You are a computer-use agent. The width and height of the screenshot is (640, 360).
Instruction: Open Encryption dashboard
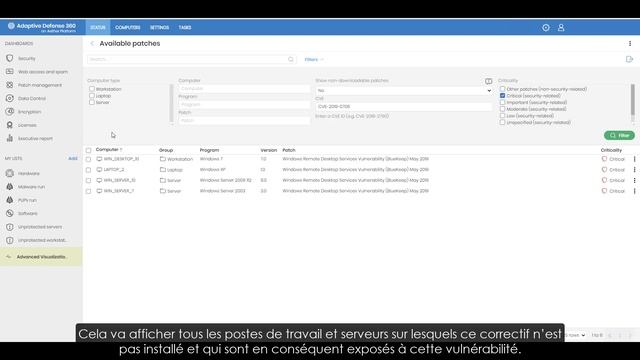click(x=29, y=112)
